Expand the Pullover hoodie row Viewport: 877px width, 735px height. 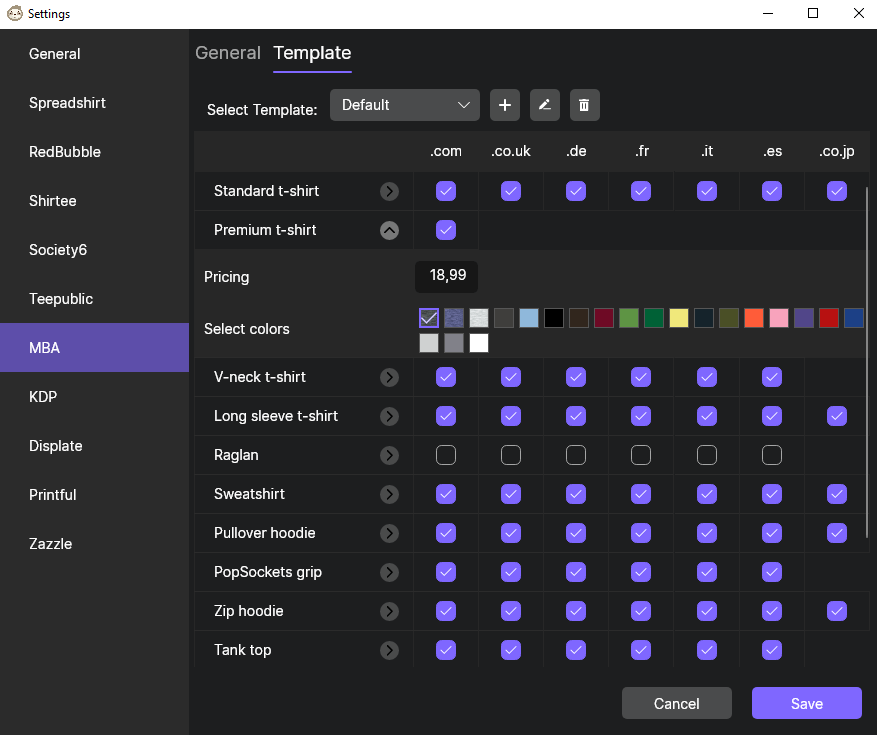389,534
